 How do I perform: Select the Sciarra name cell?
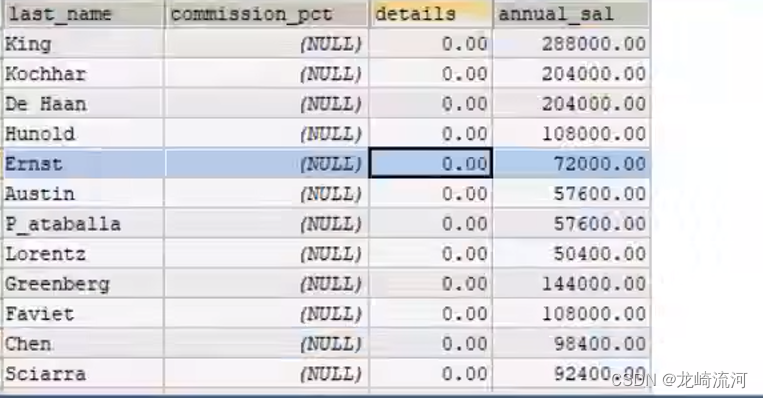83,374
